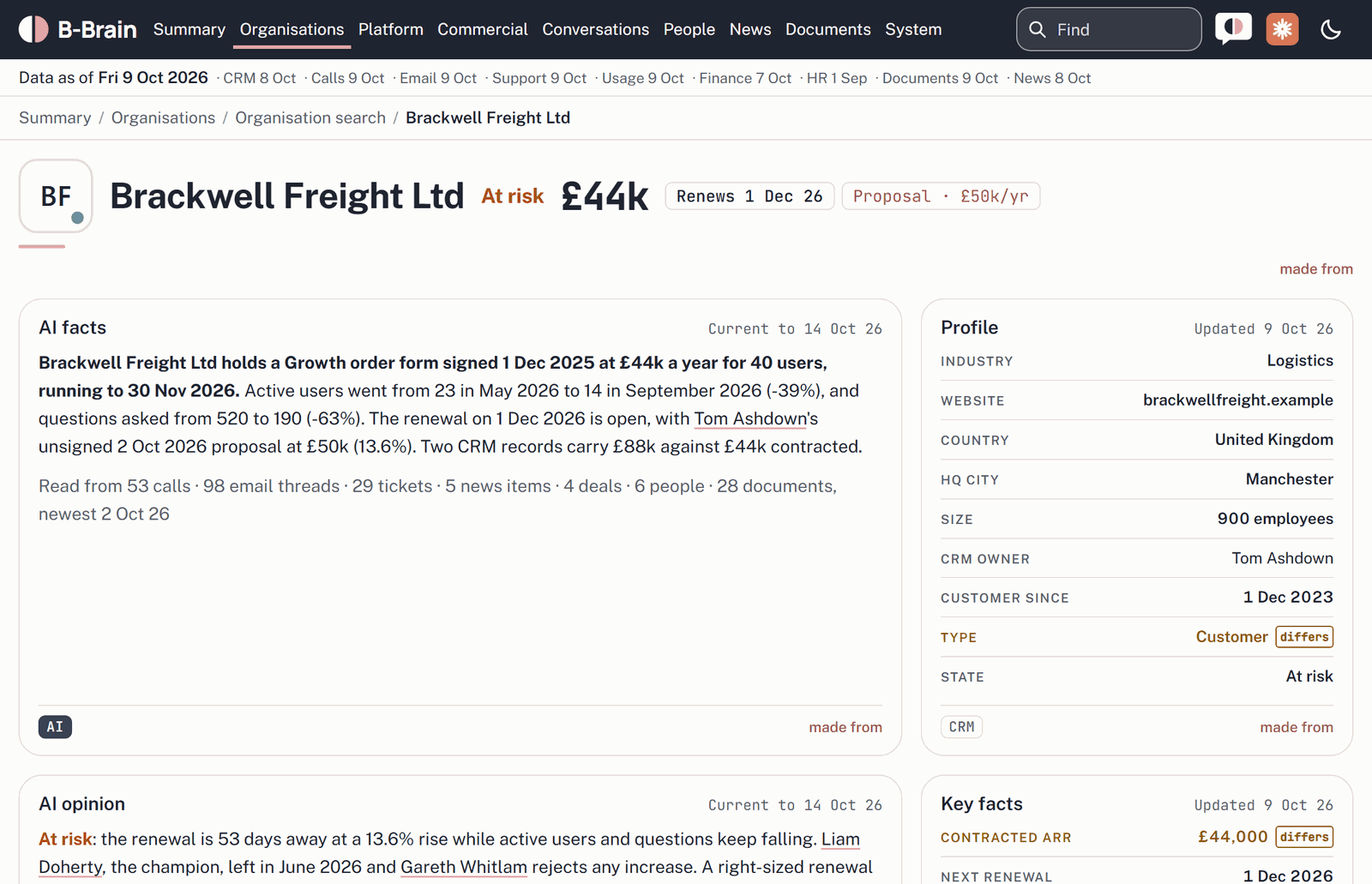Image resolution: width=1372 pixels, height=884 pixels.
Task: Click the orange asterisk icon button
Action: click(x=1282, y=29)
